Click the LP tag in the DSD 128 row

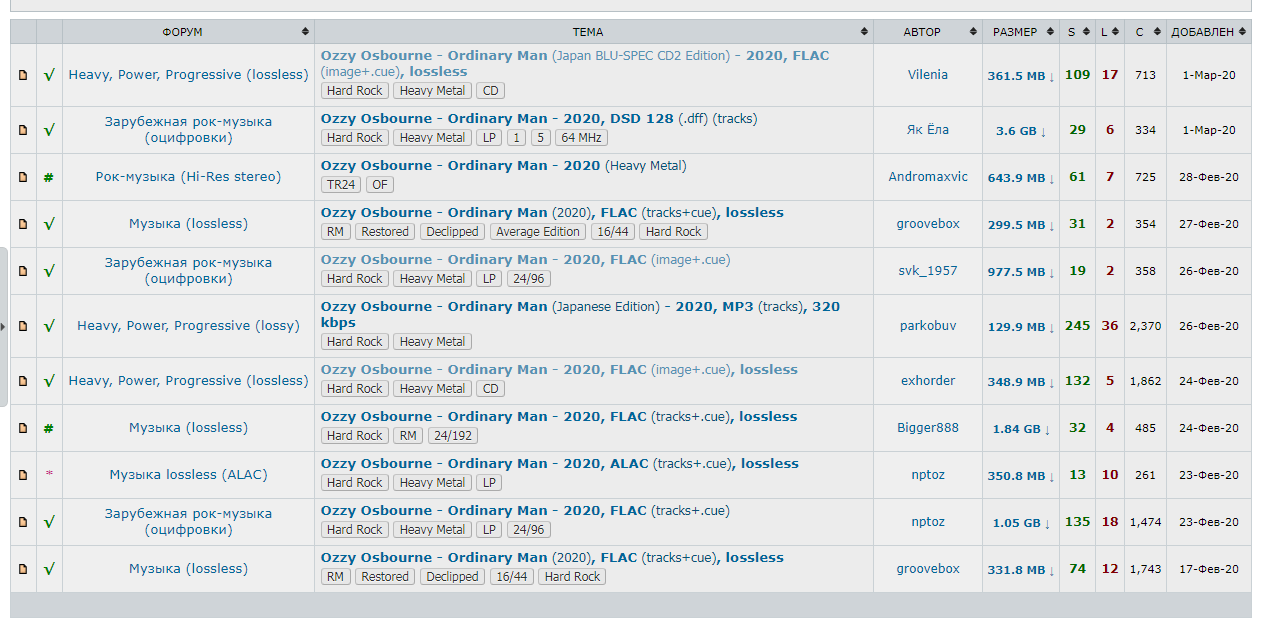point(488,138)
